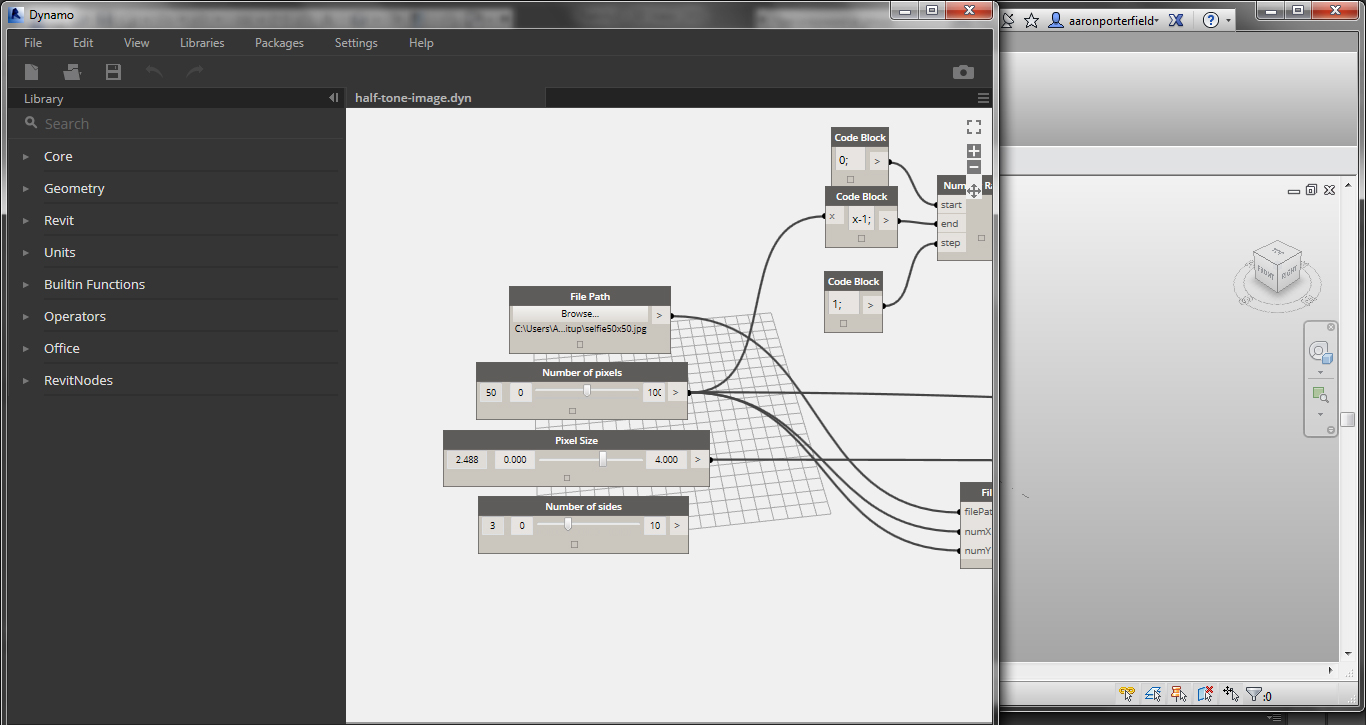Click the output port of File Path node

pos(658,315)
